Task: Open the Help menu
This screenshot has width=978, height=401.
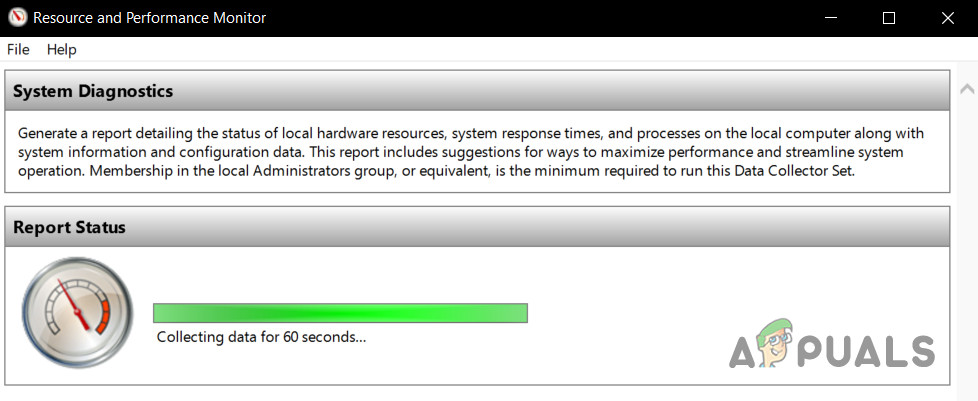Action: coord(61,49)
